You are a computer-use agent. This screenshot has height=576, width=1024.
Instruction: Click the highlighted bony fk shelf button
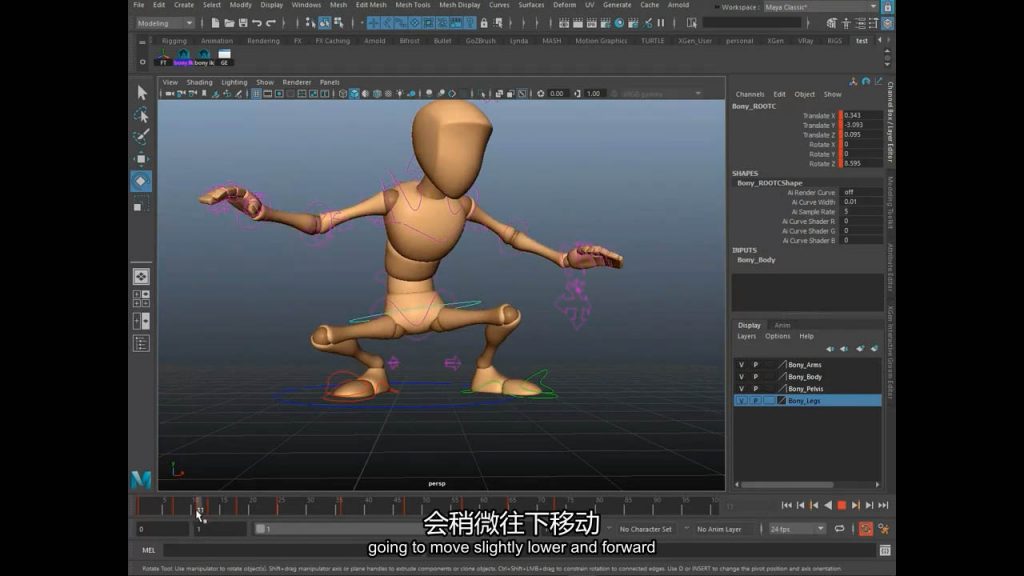184,57
